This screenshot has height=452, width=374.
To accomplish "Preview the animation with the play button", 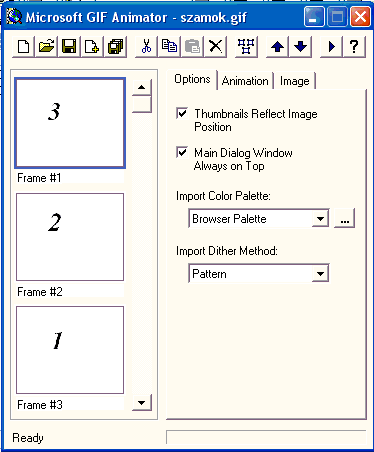I will click(331, 47).
